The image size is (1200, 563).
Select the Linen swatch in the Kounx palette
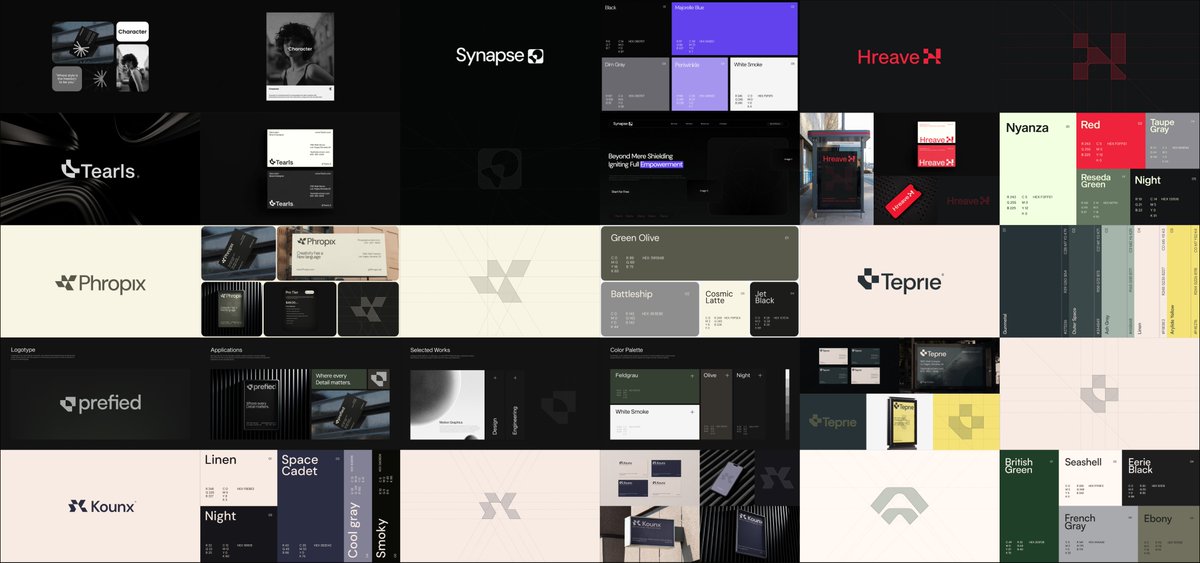click(238, 477)
